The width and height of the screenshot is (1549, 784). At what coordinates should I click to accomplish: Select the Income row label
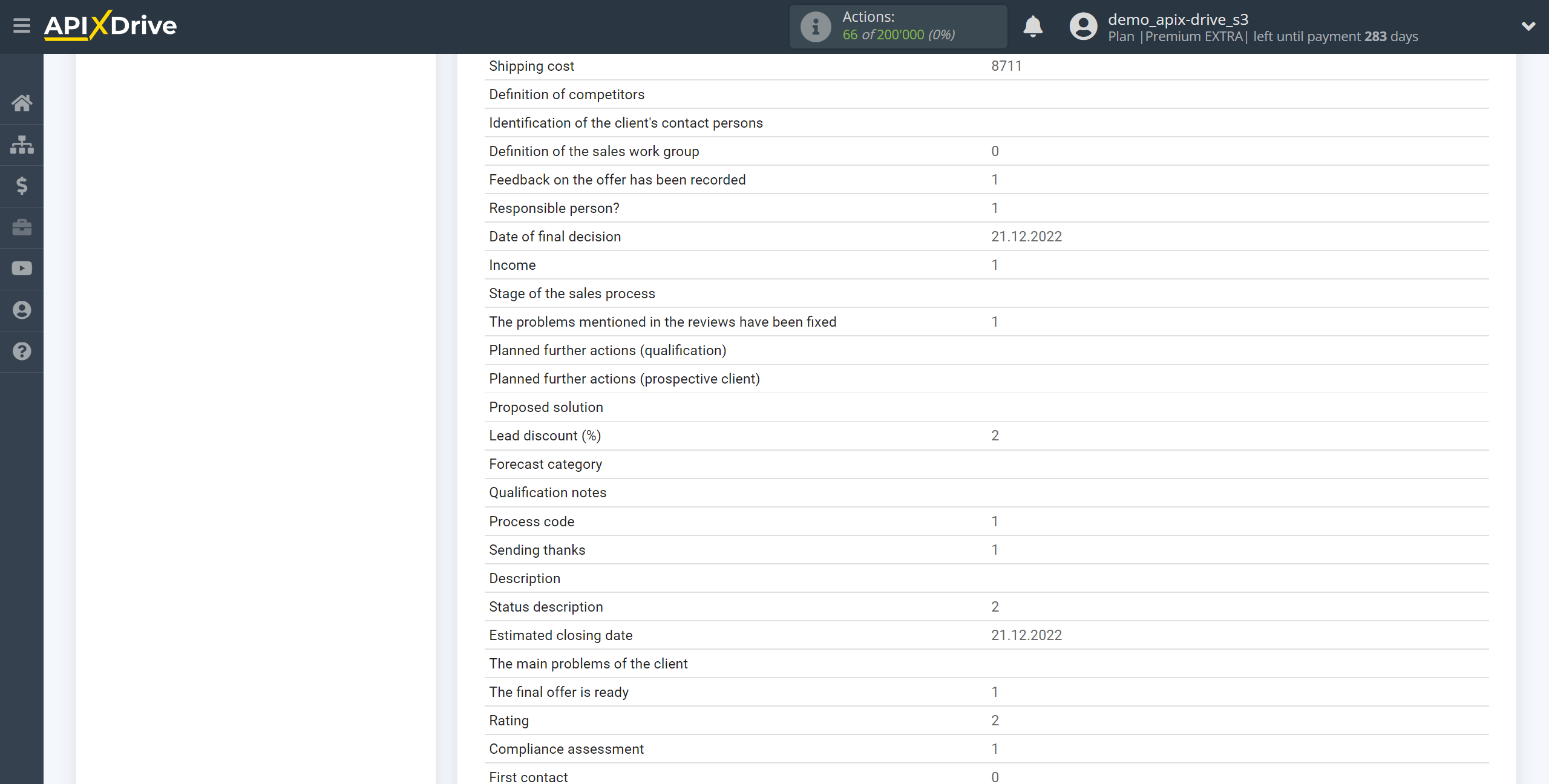coord(513,265)
